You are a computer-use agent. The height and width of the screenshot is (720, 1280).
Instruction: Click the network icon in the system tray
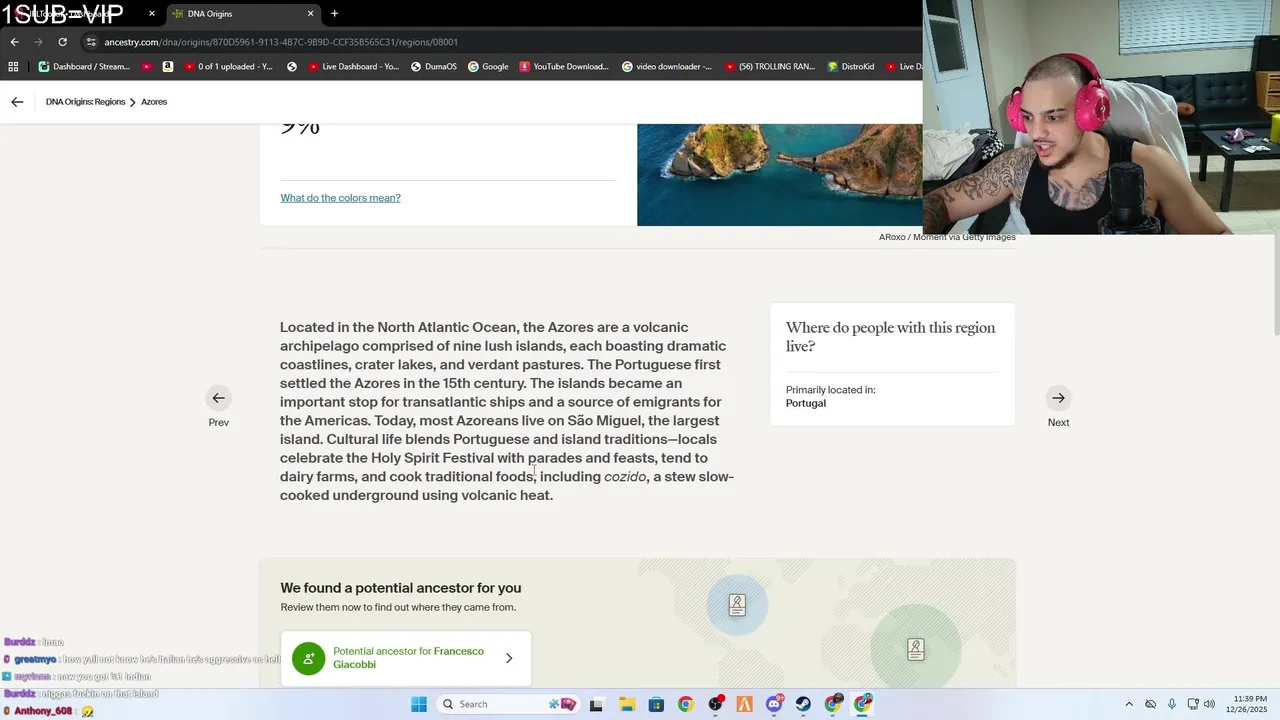pyautogui.click(x=1194, y=704)
